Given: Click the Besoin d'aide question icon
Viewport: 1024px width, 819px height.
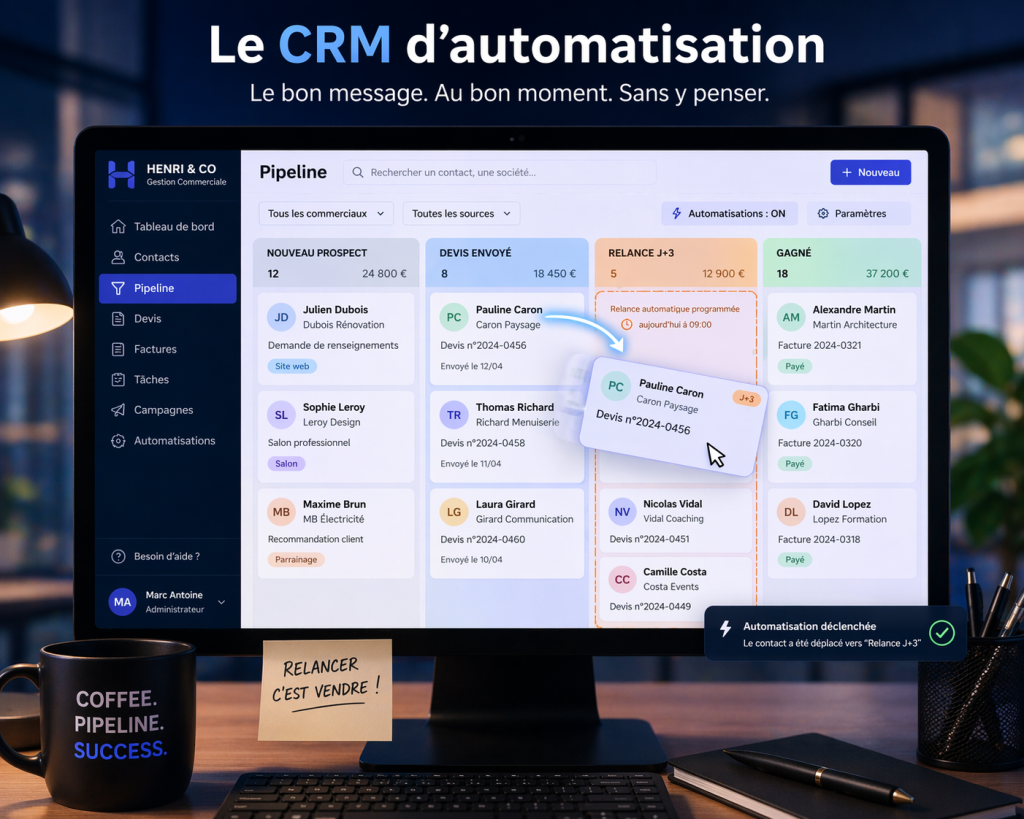Looking at the screenshot, I should pyautogui.click(x=118, y=556).
